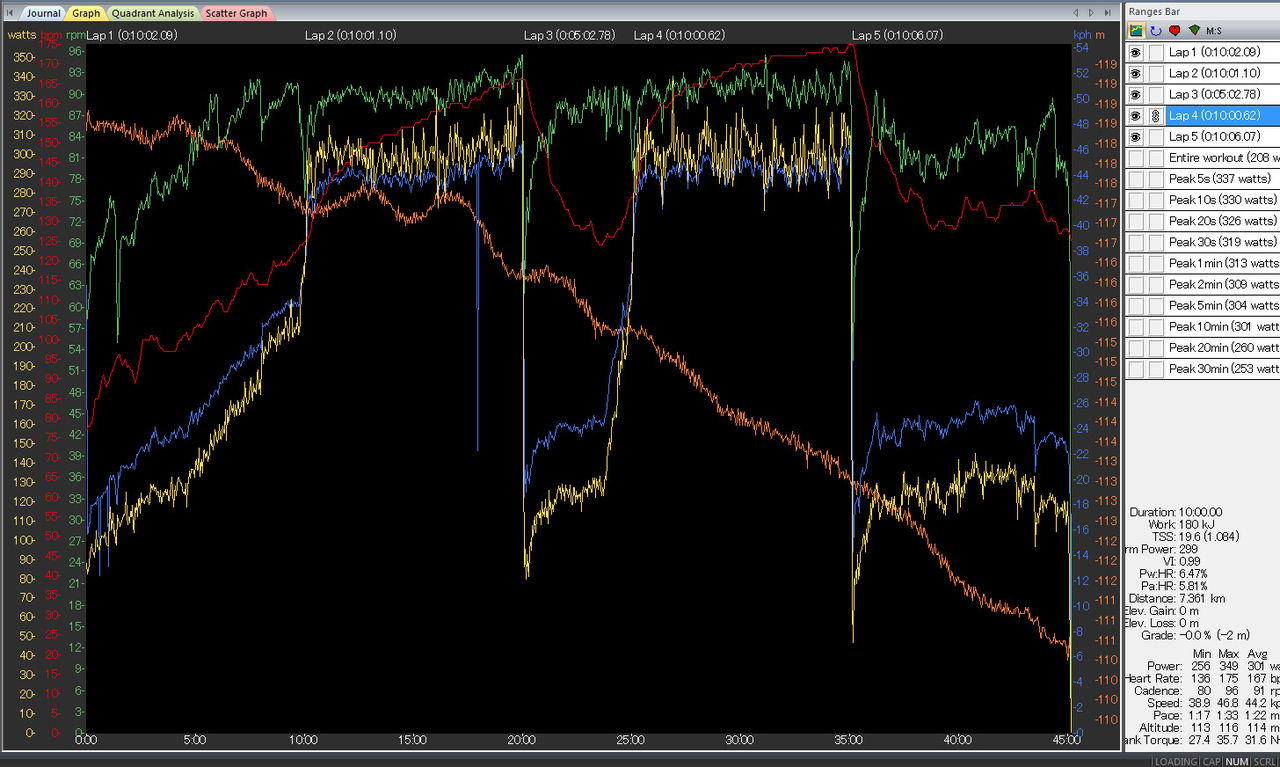Click the Lap 2 marker label above graph
This screenshot has width=1280, height=767.
pos(351,36)
